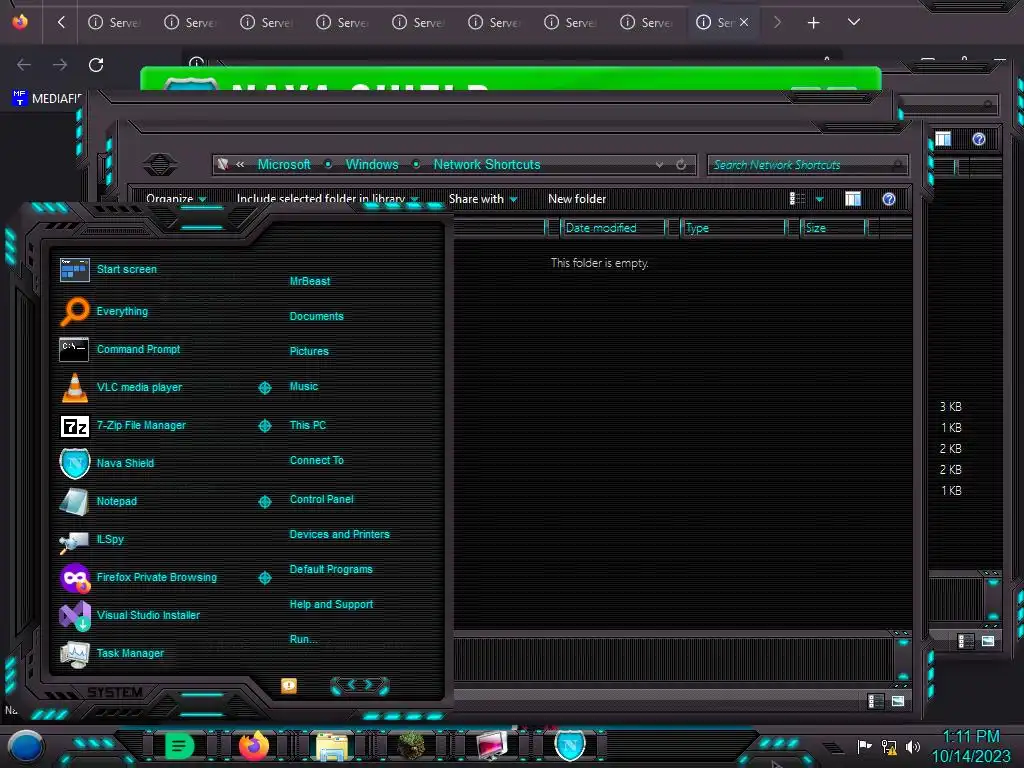The height and width of the screenshot is (768, 1024).
Task: Open File Explorer from the taskbar
Action: [x=332, y=746]
